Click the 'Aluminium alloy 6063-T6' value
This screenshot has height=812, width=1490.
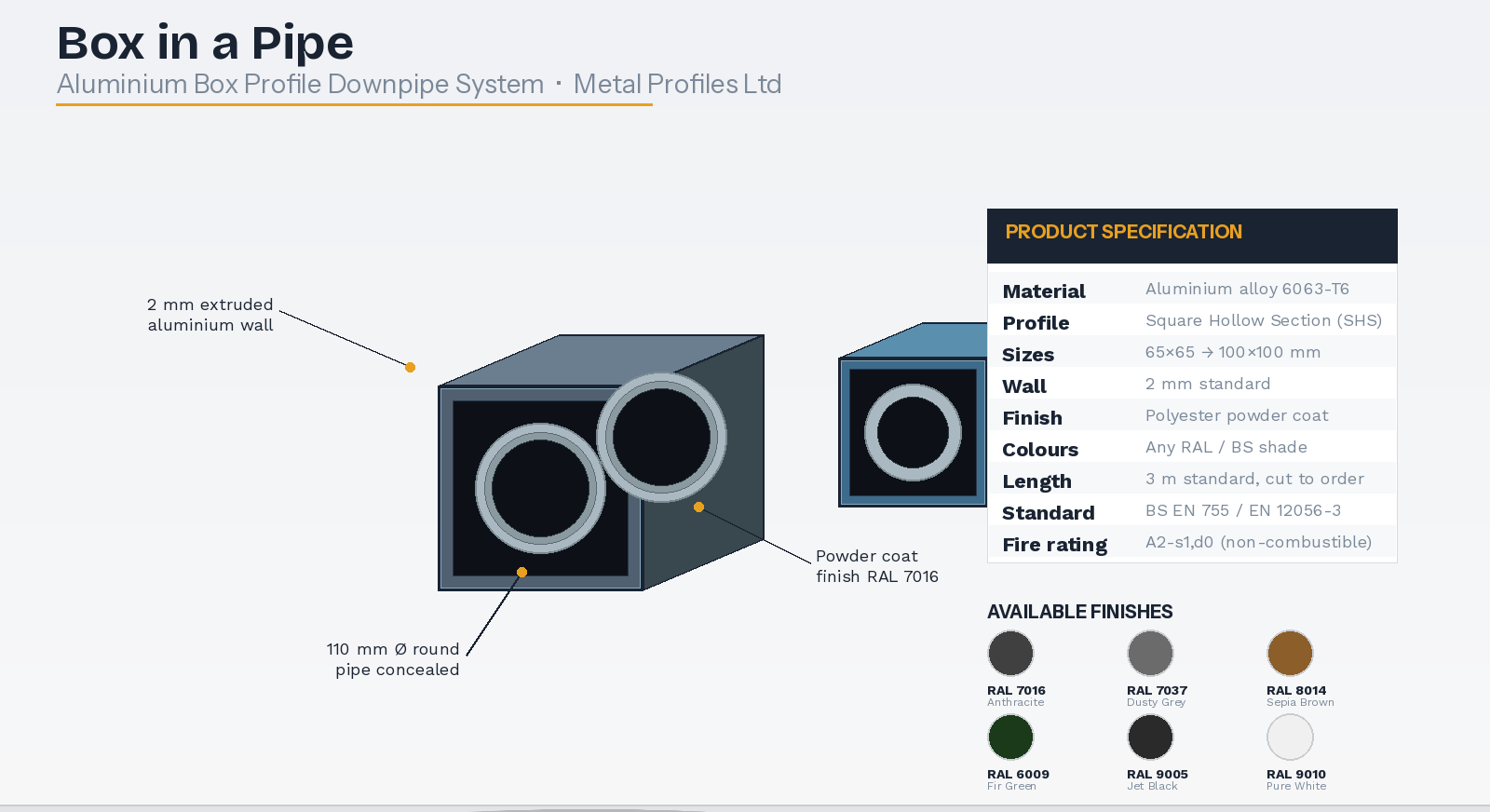click(1247, 289)
